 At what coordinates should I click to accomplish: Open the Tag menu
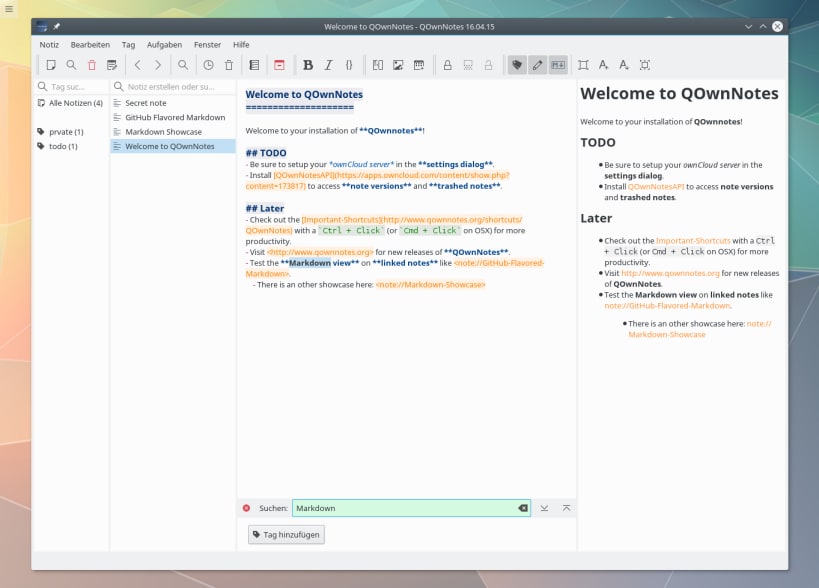coord(128,45)
